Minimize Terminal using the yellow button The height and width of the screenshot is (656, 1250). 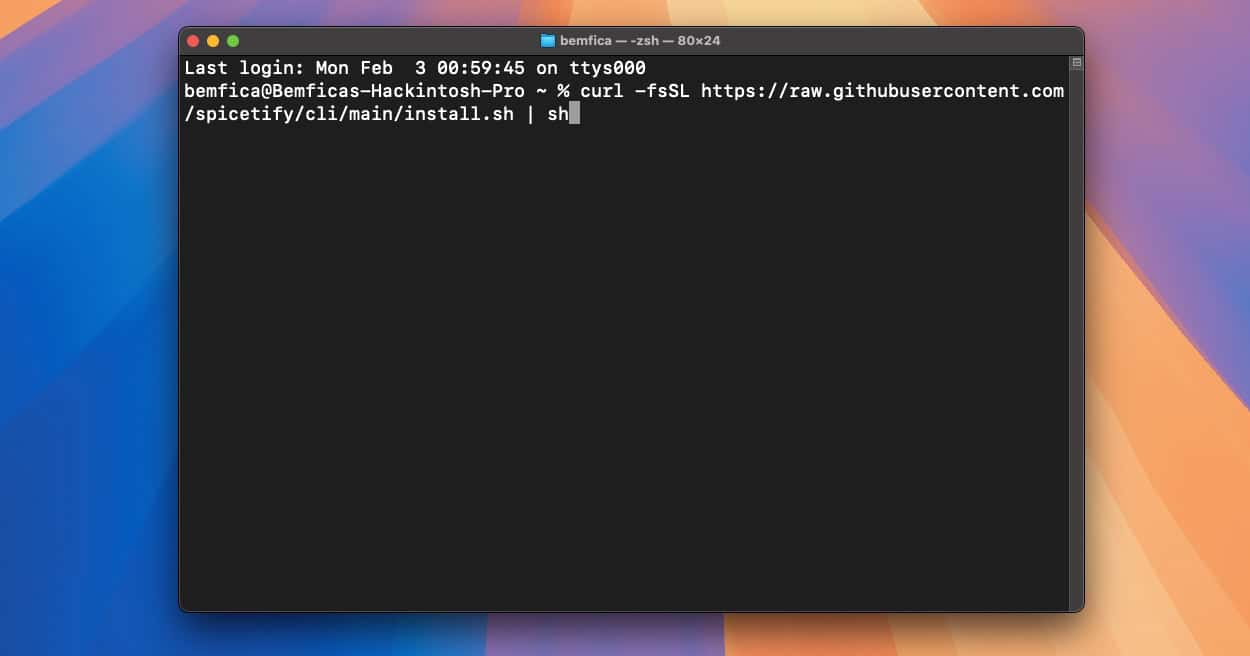[213, 41]
